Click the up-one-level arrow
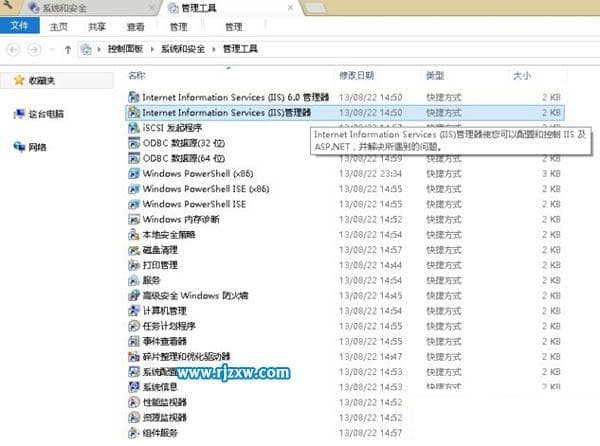Image resolution: width=600 pixels, height=446 pixels. (x=68, y=49)
